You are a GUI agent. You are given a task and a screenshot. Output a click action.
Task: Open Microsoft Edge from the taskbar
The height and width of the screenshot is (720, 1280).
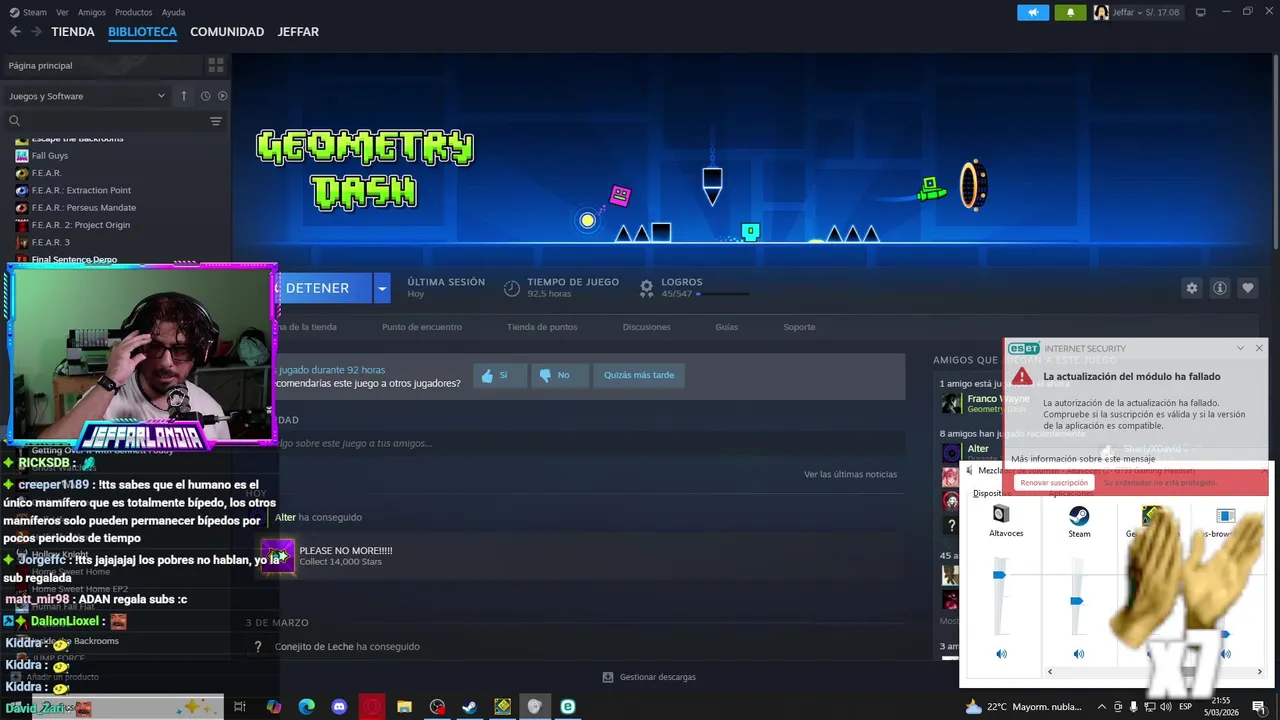click(307, 707)
